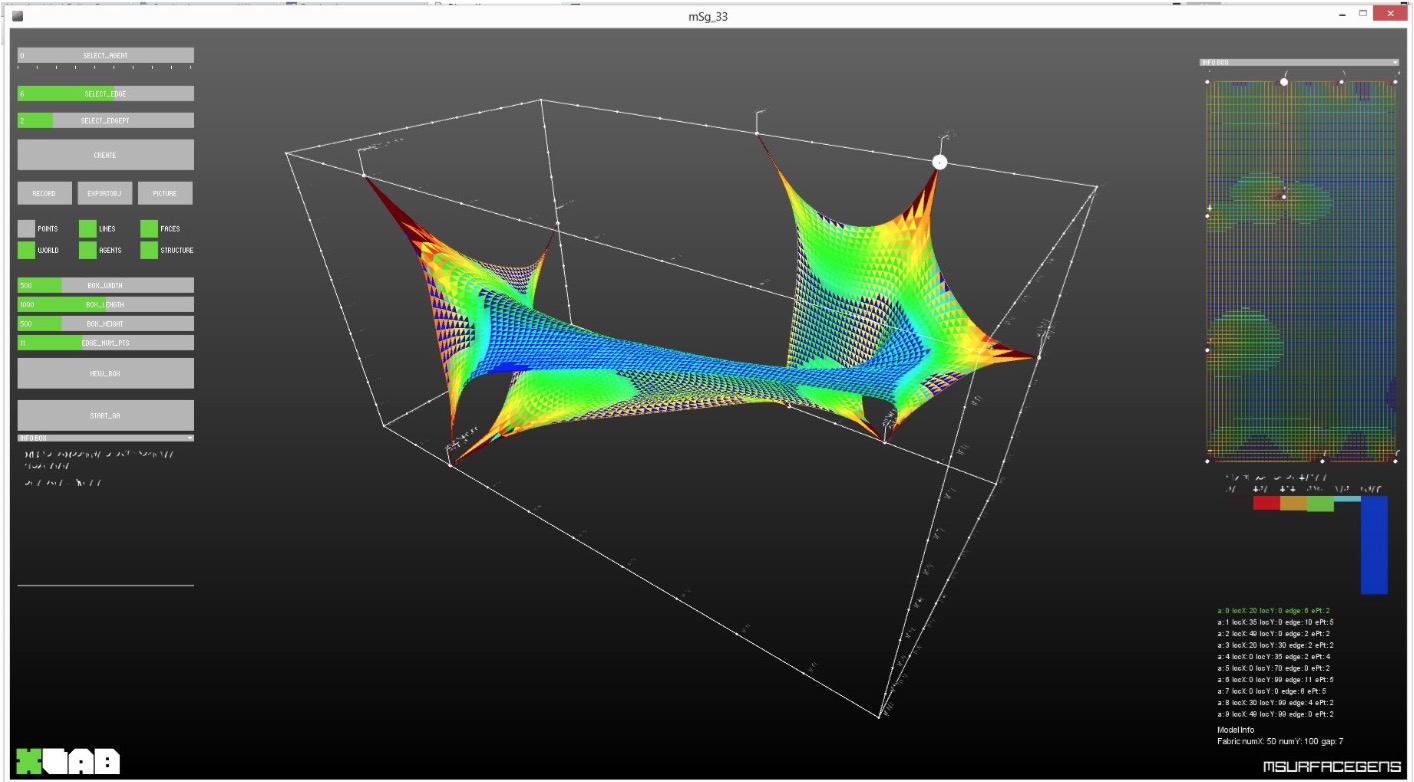Click the PICTURE button
The width and height of the screenshot is (1414, 782).
tap(165, 193)
